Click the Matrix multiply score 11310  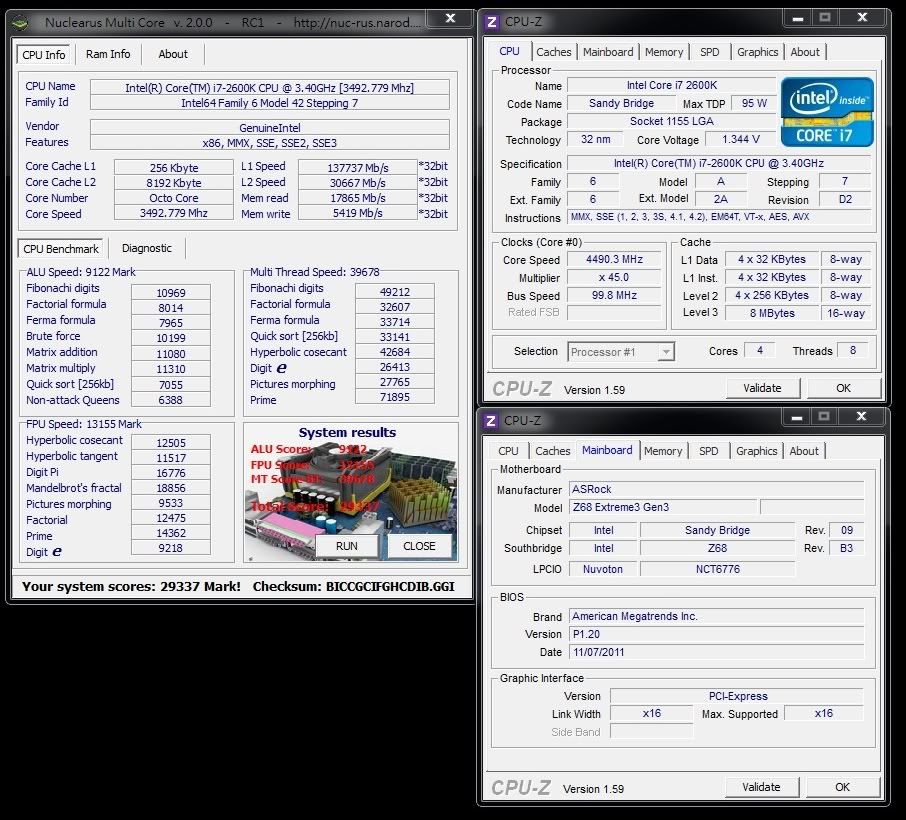tap(170, 369)
